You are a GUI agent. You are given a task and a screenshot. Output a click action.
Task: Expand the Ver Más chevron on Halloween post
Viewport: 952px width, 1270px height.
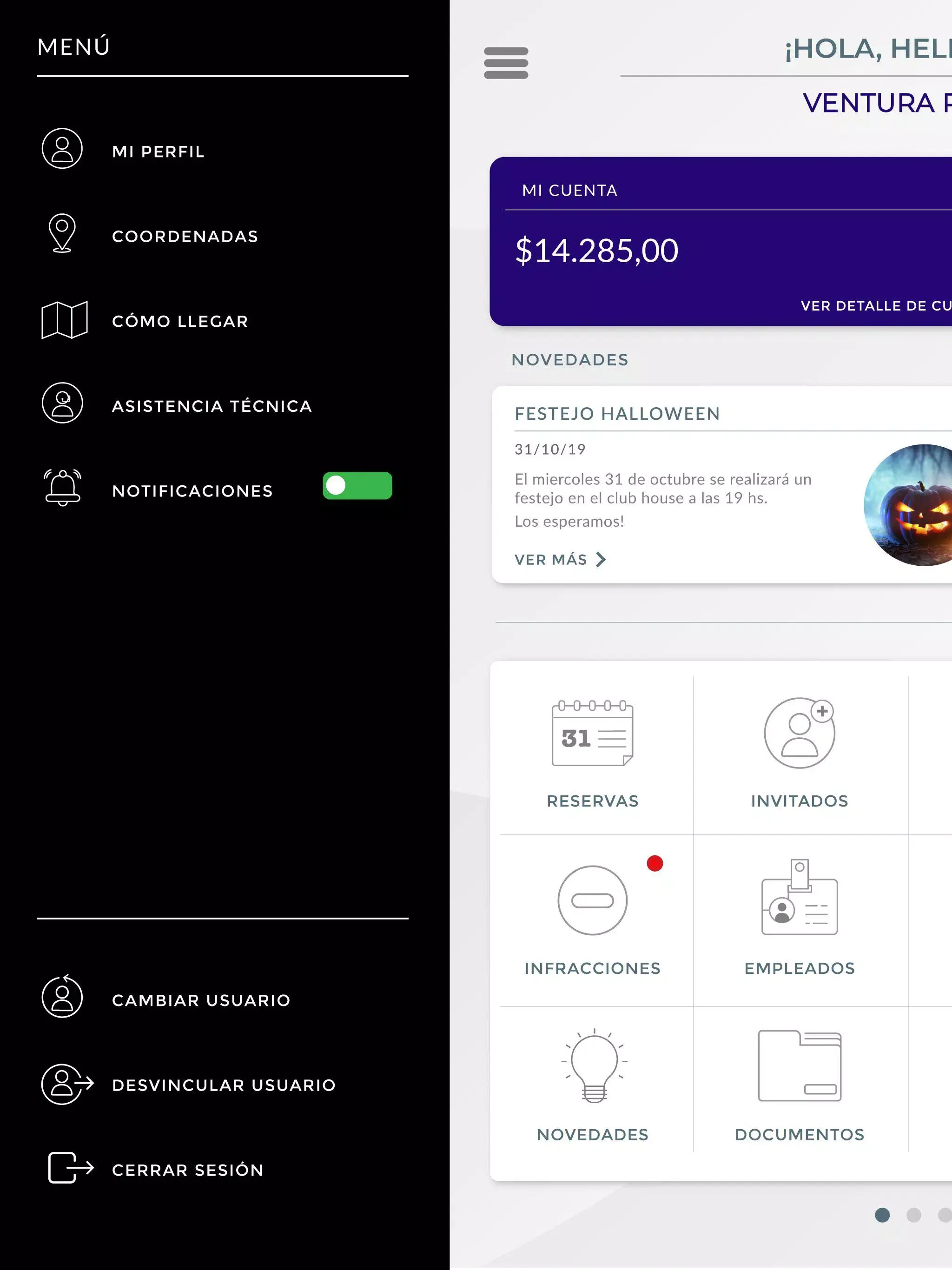point(601,559)
